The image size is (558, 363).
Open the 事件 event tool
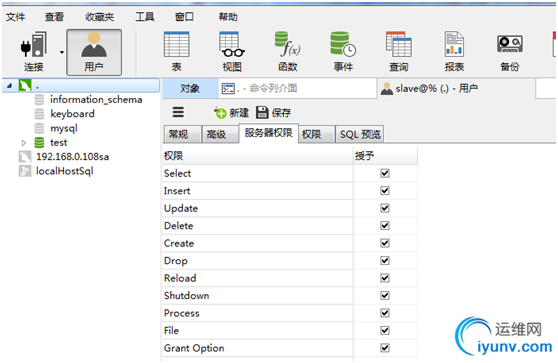(343, 52)
